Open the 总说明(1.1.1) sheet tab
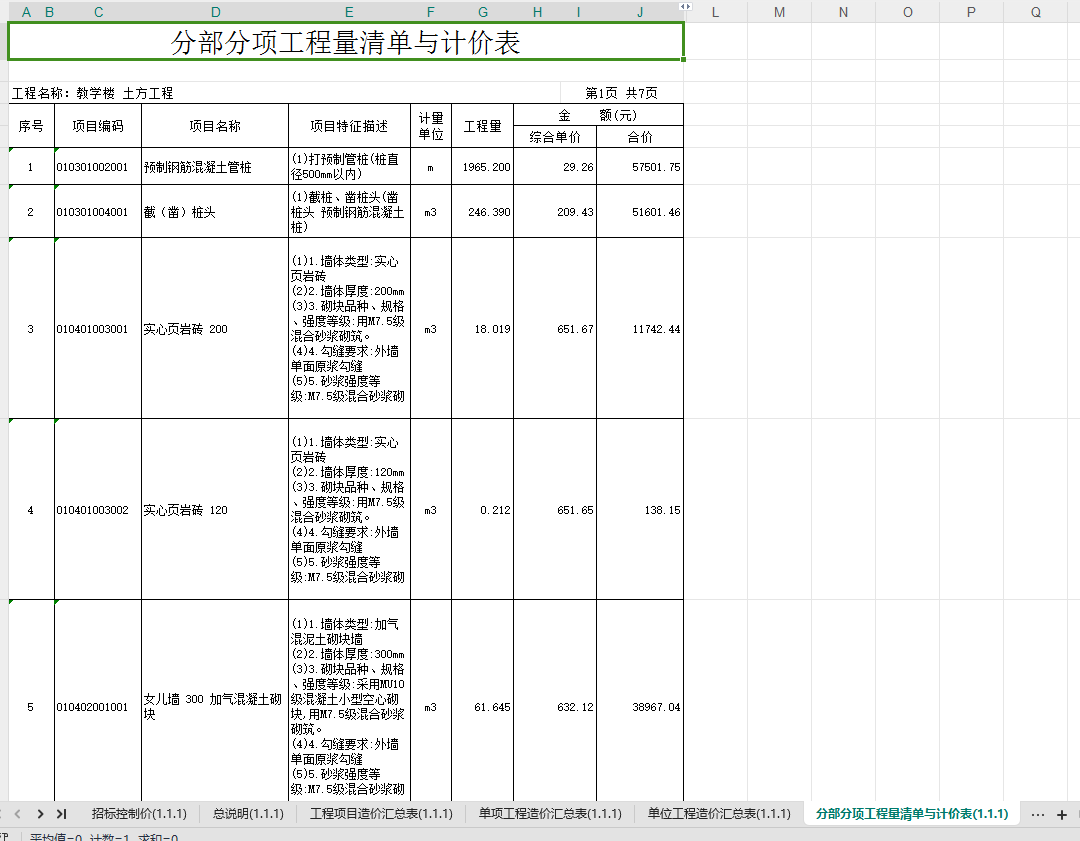Image resolution: width=1080 pixels, height=841 pixels. (248, 813)
